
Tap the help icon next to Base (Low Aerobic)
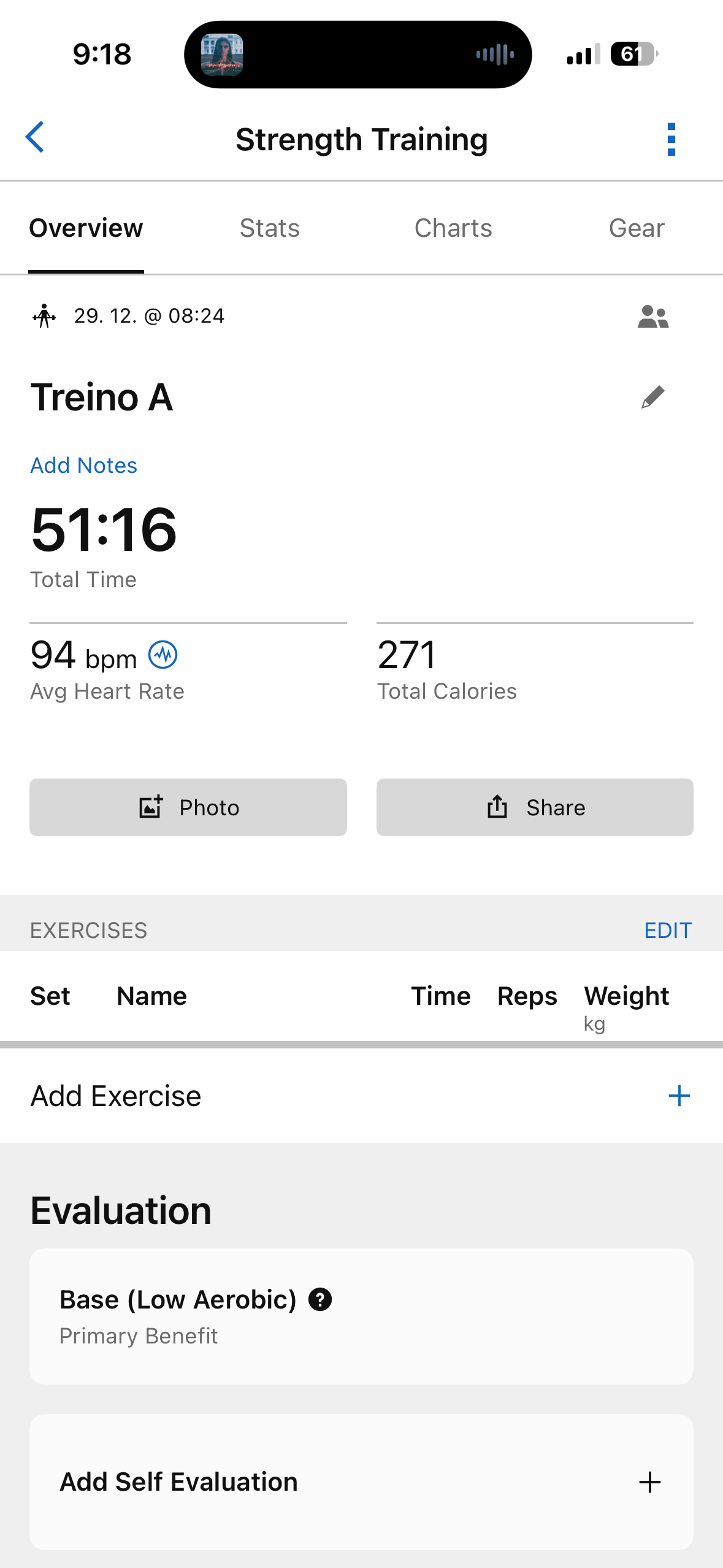coord(320,1299)
